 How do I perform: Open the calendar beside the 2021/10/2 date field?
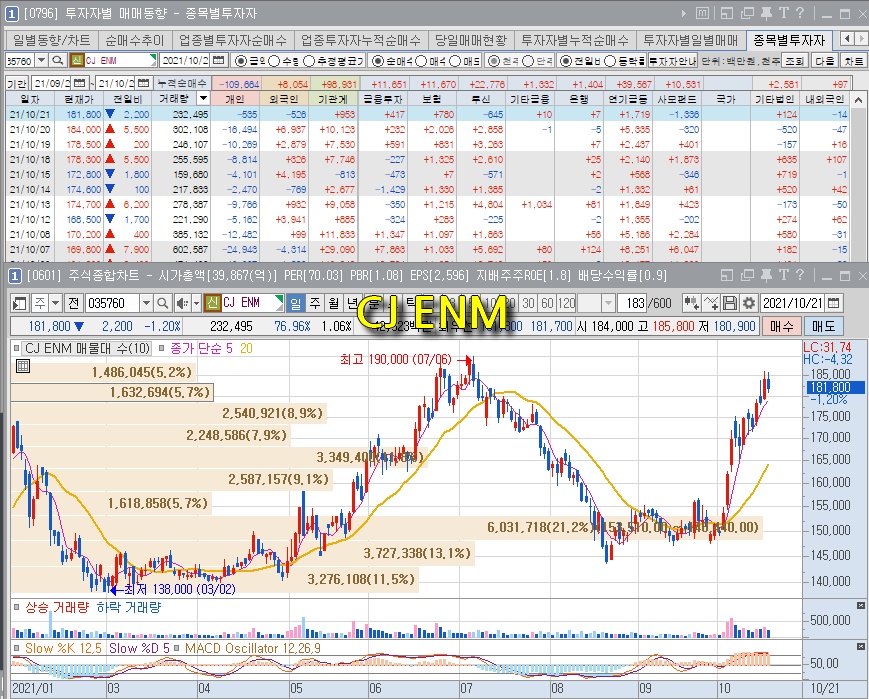218,60
